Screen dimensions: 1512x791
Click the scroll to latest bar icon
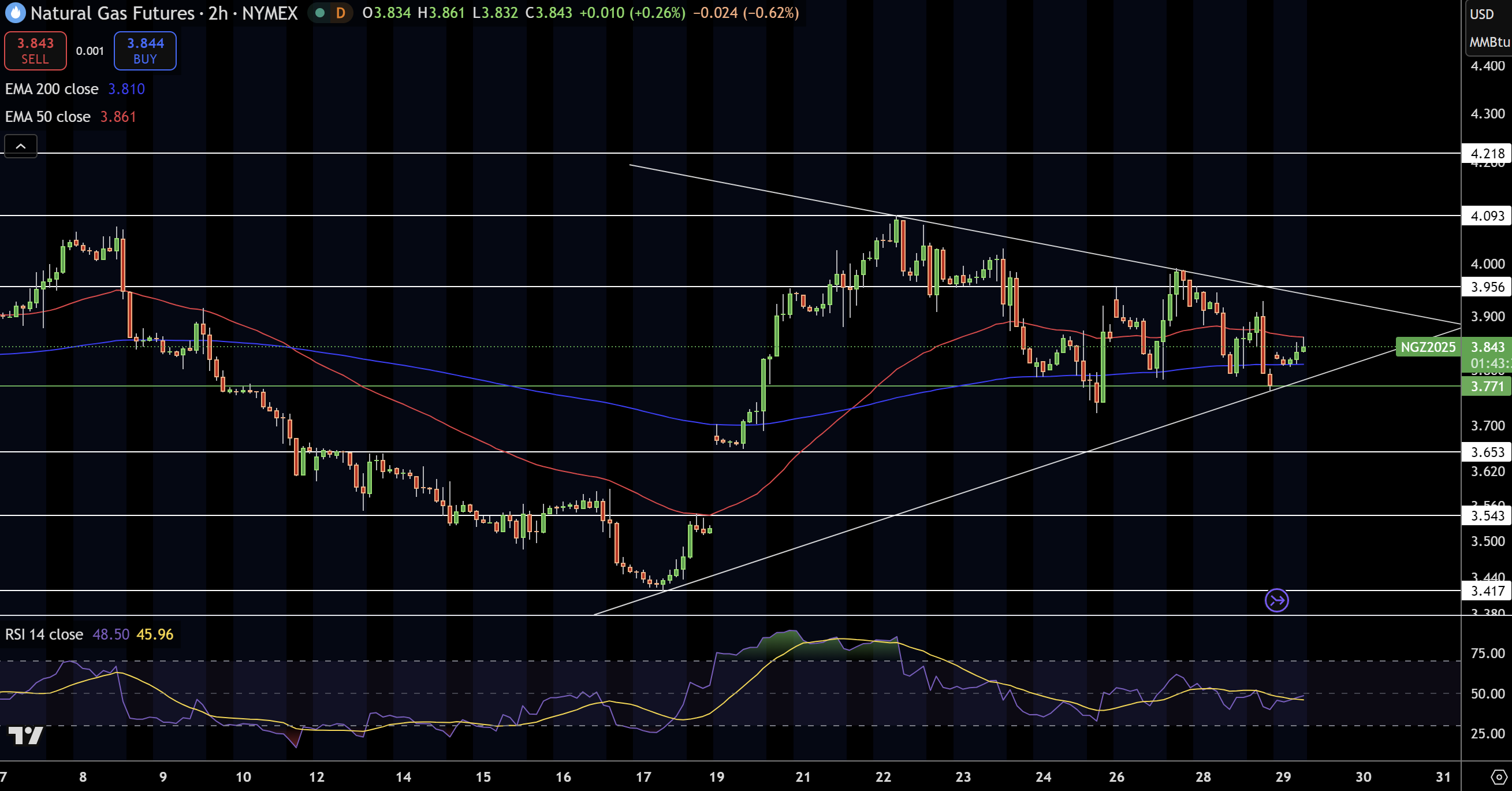pos(1276,600)
